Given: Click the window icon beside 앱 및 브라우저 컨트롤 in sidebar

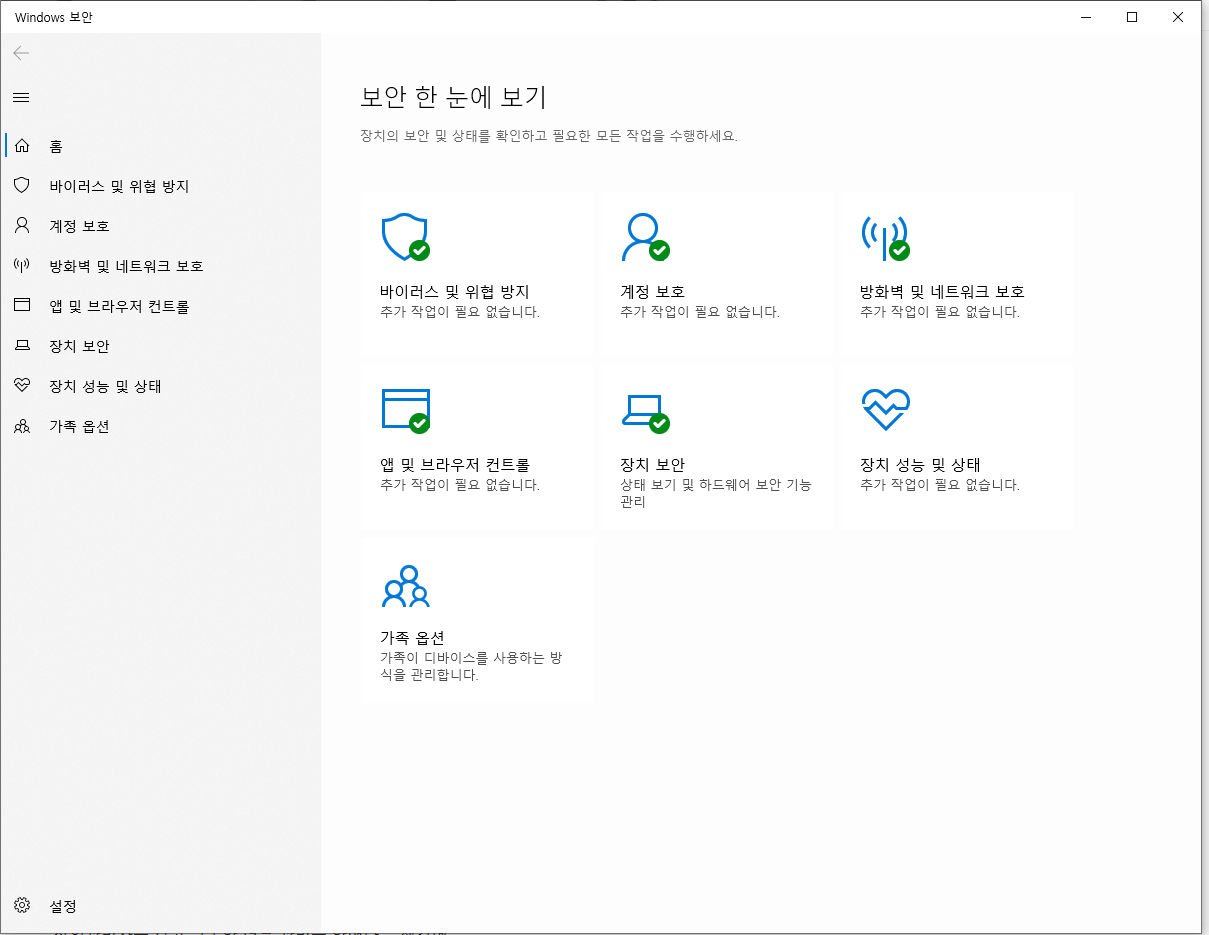Looking at the screenshot, I should coord(22,306).
